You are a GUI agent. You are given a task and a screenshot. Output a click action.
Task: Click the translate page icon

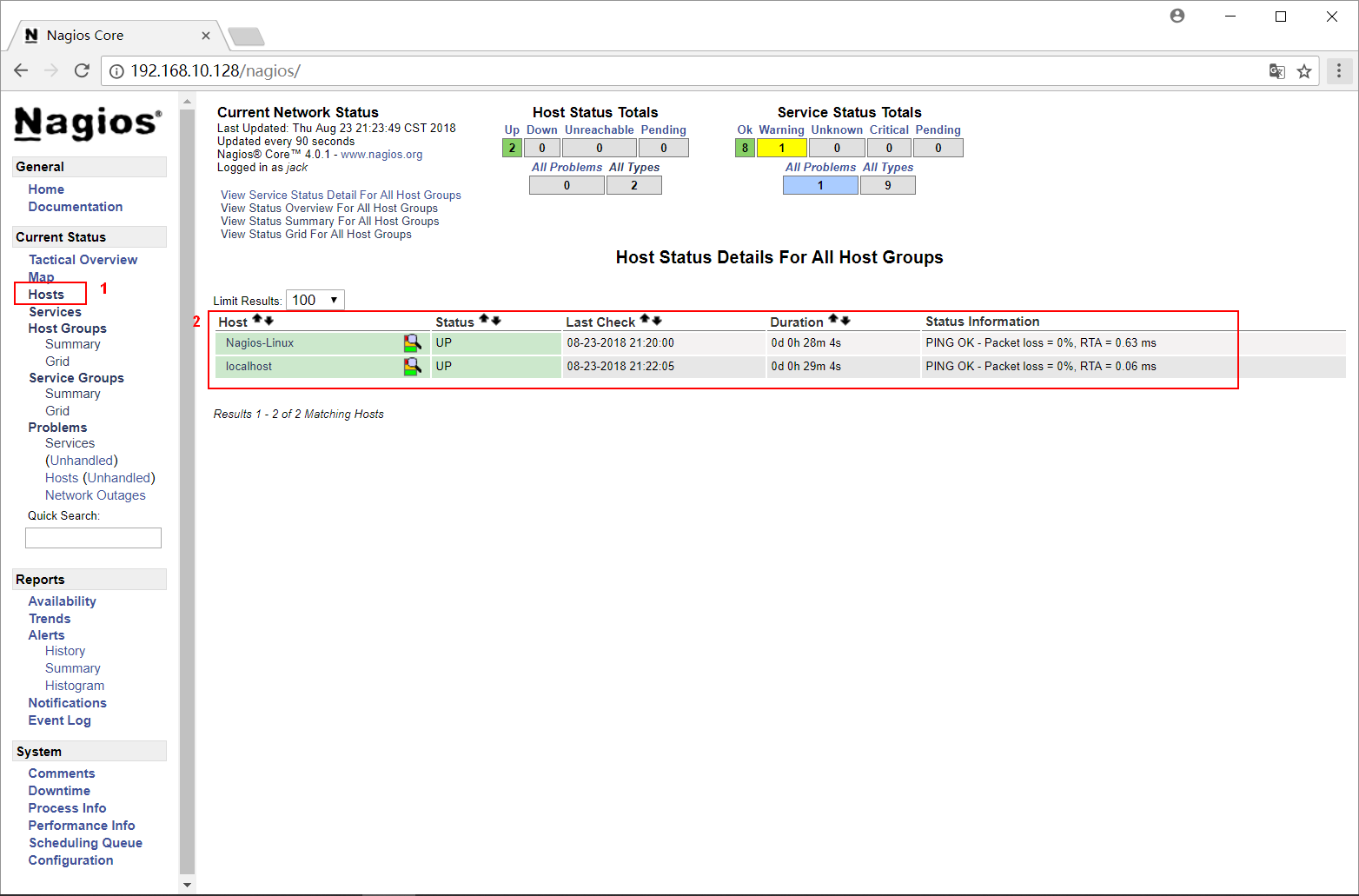[x=1276, y=71]
